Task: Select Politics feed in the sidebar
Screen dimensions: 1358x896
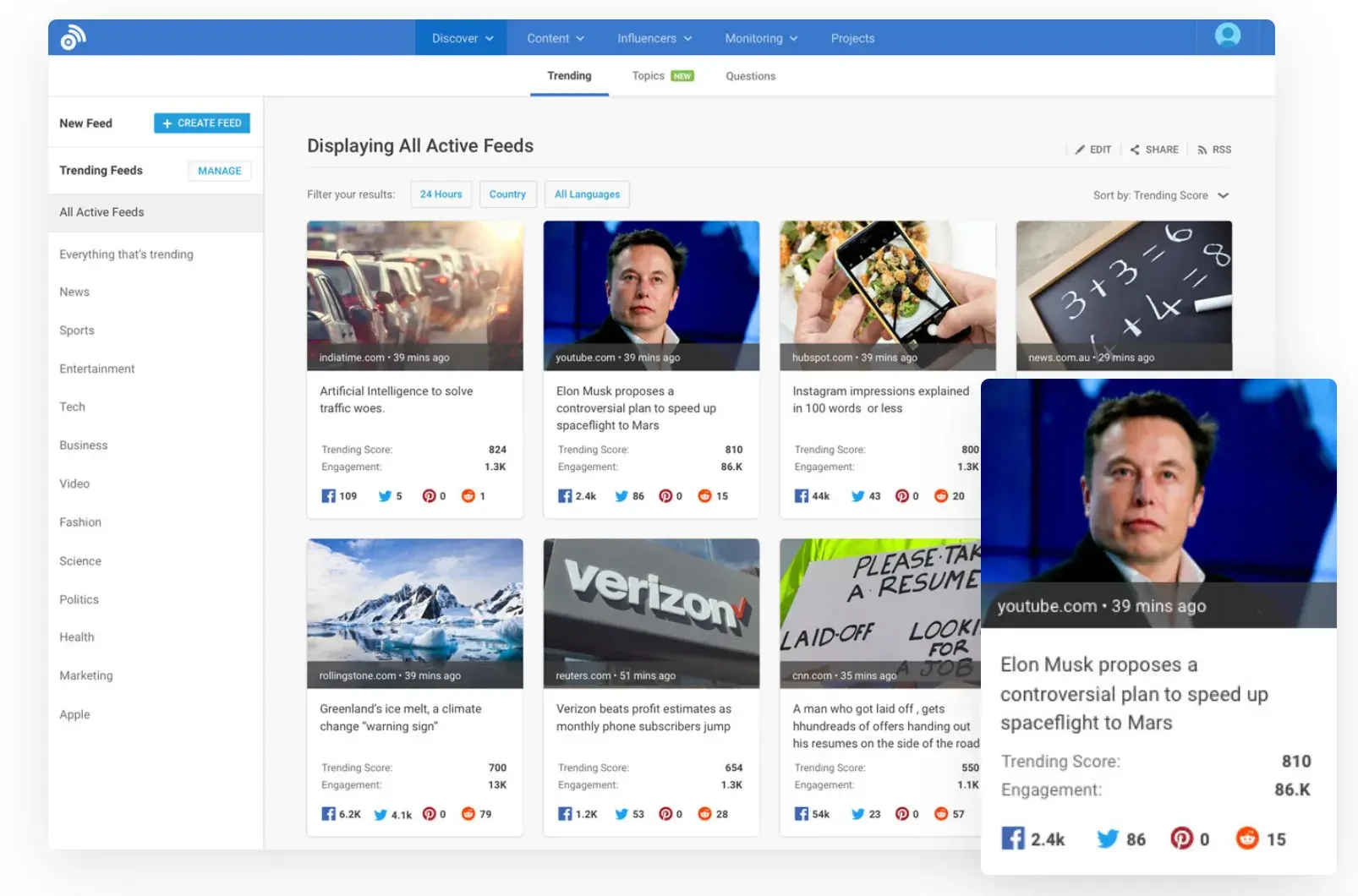Action: (79, 599)
